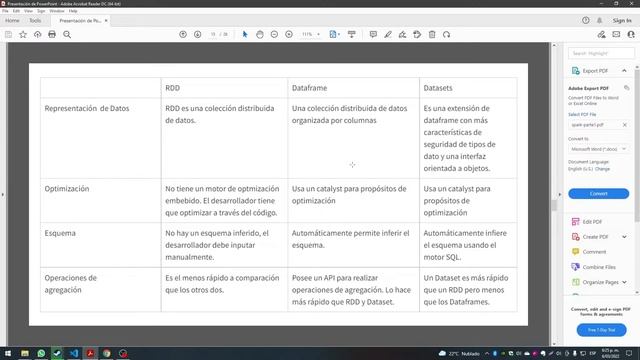
Task: Click the tools pane scrollbar
Action: pos(637,145)
